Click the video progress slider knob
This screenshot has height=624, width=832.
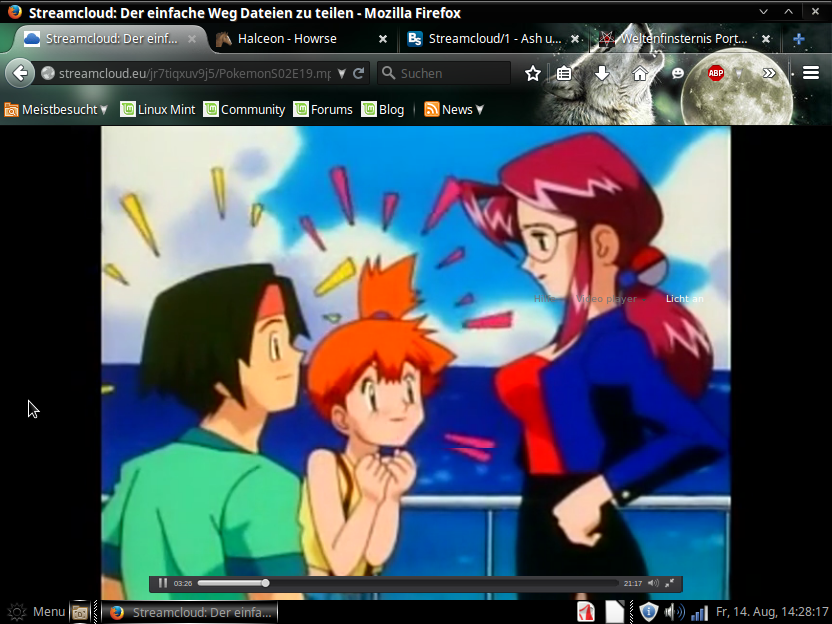(x=265, y=583)
